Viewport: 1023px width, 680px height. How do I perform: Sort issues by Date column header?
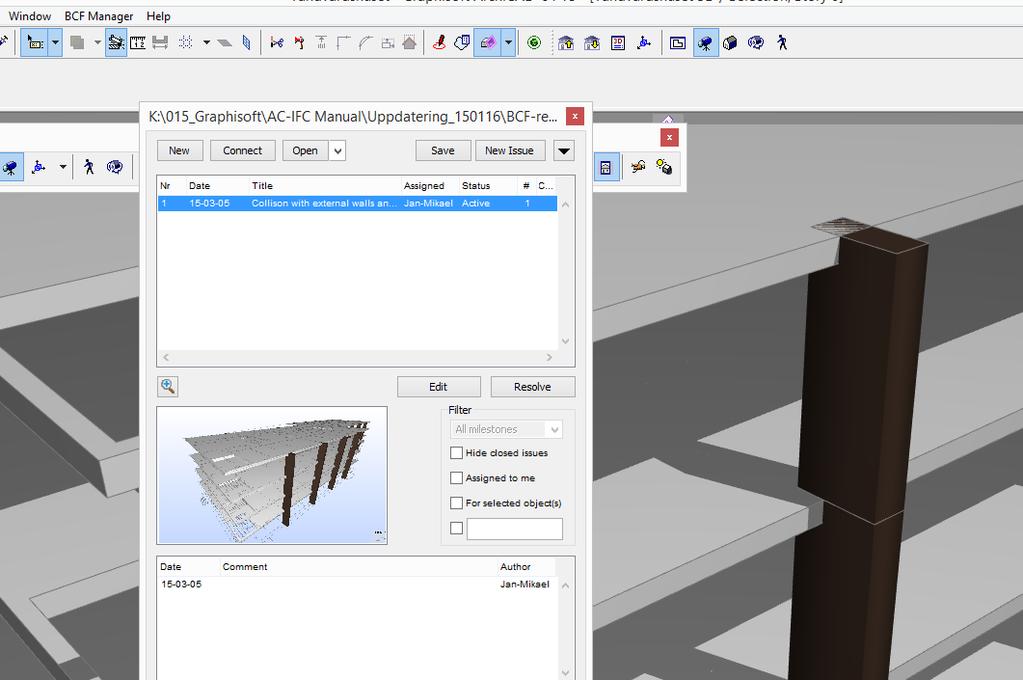click(x=199, y=186)
